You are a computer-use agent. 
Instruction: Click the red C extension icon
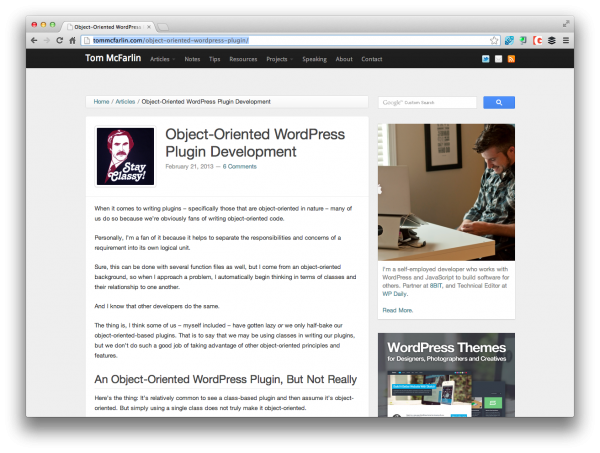coord(538,40)
